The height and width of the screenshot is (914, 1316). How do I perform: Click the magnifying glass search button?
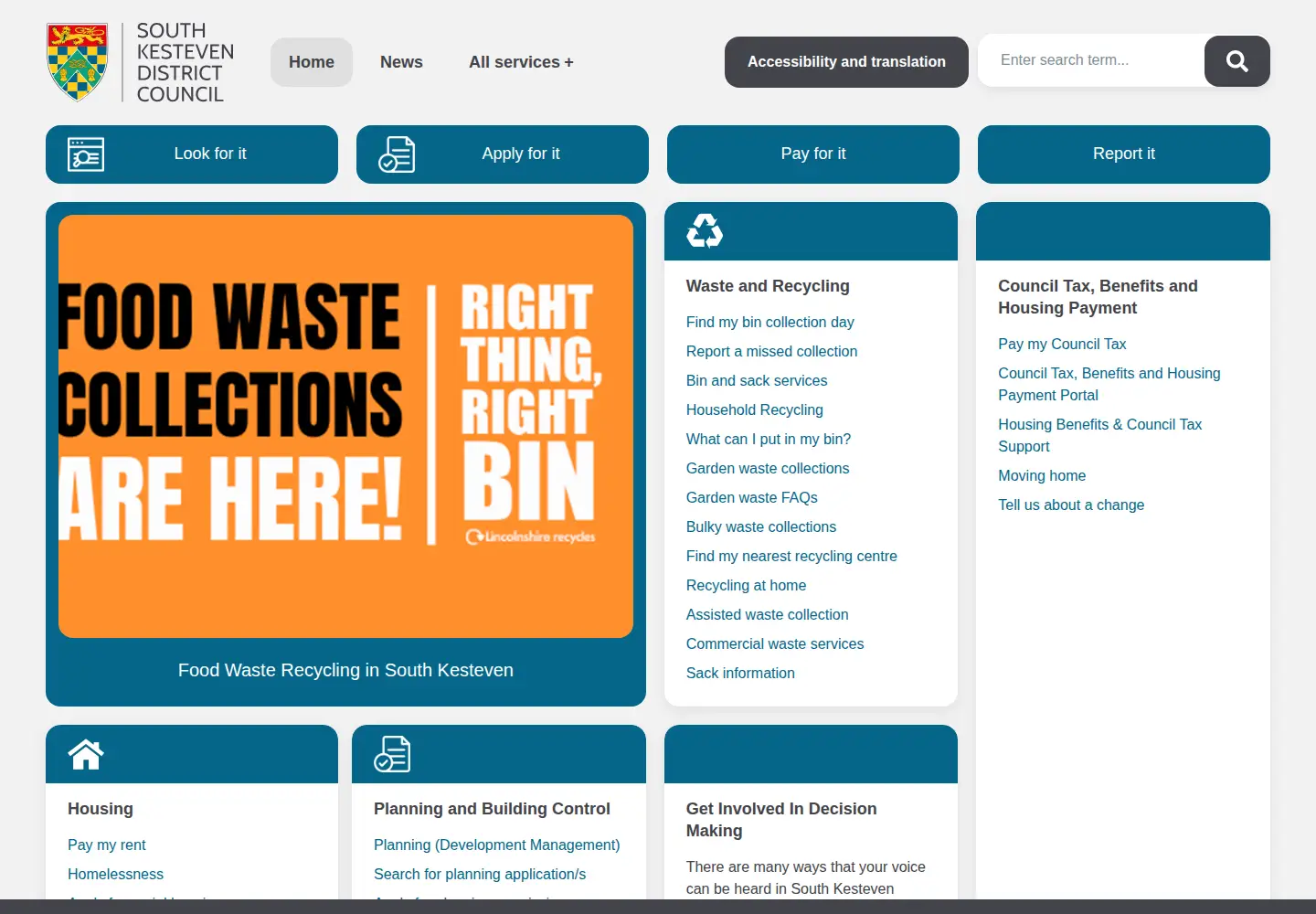pos(1237,61)
